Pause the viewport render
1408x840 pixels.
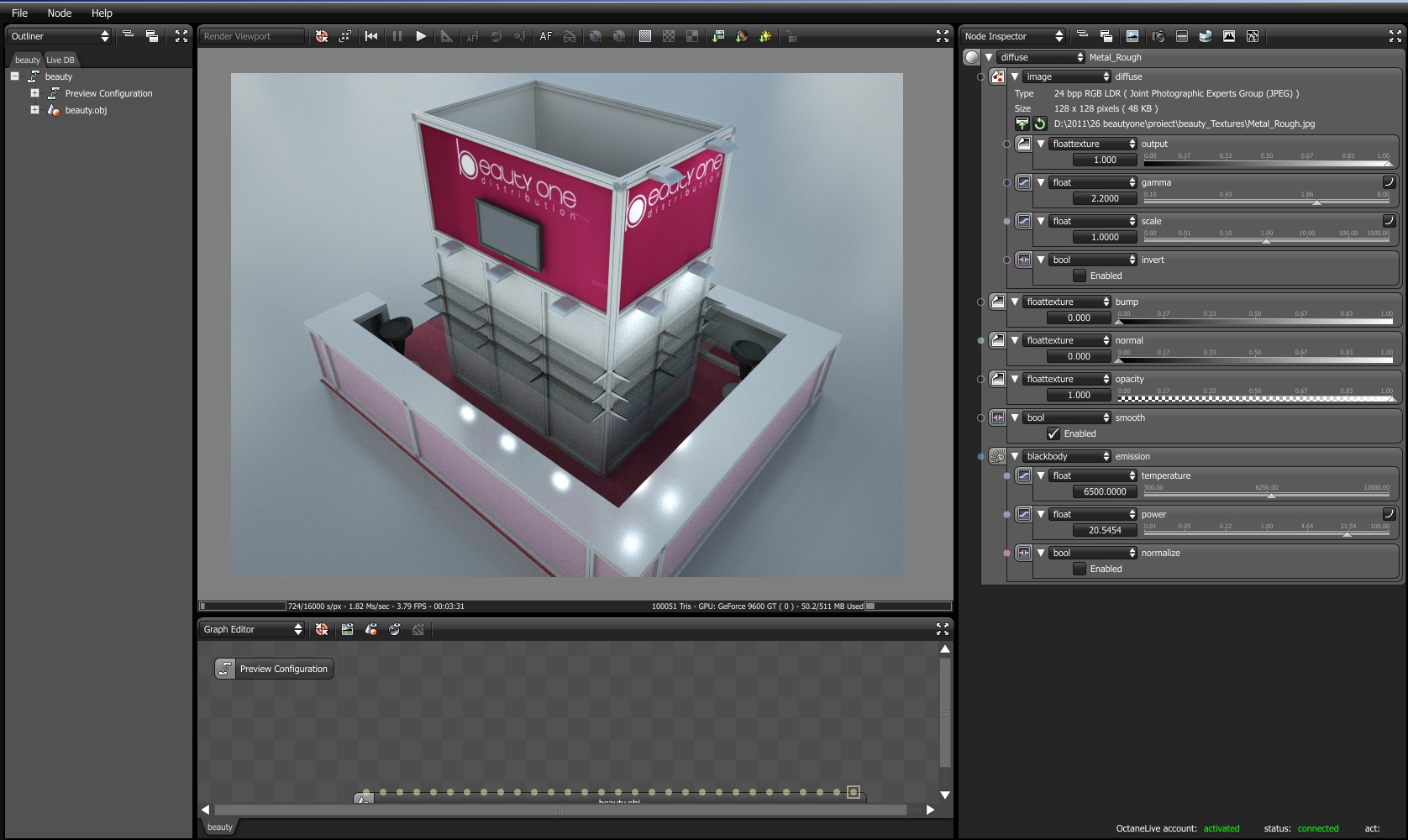(x=397, y=36)
